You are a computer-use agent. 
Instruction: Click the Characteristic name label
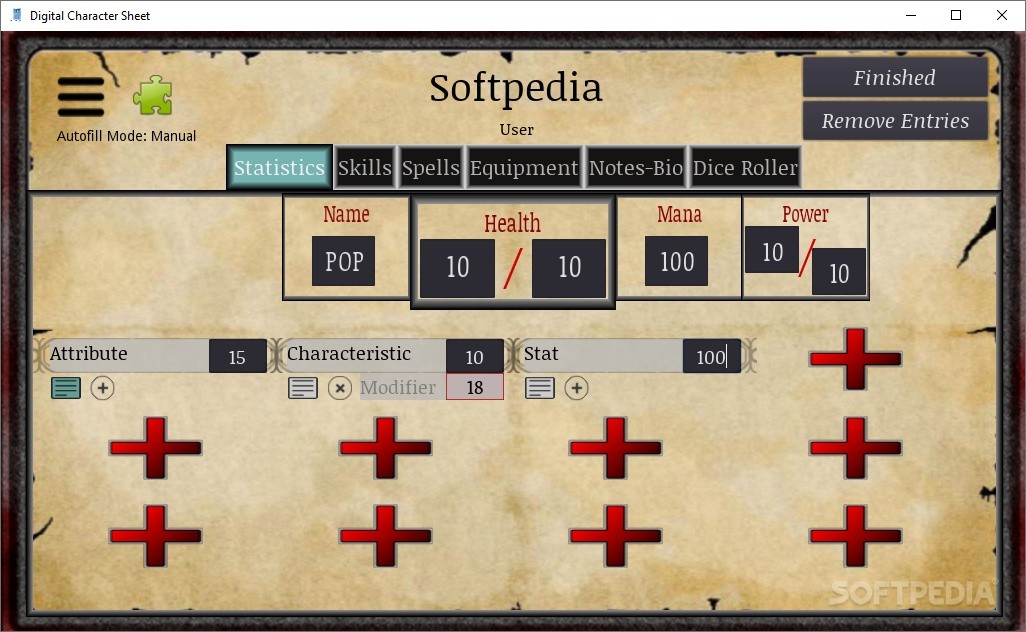(349, 354)
